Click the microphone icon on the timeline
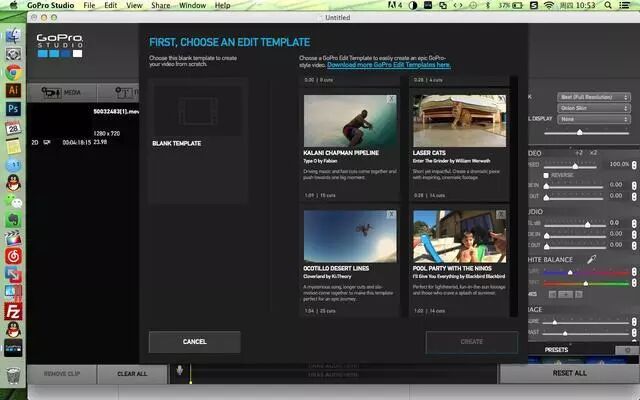Screen dimensions: 640x400 [x=180, y=370]
